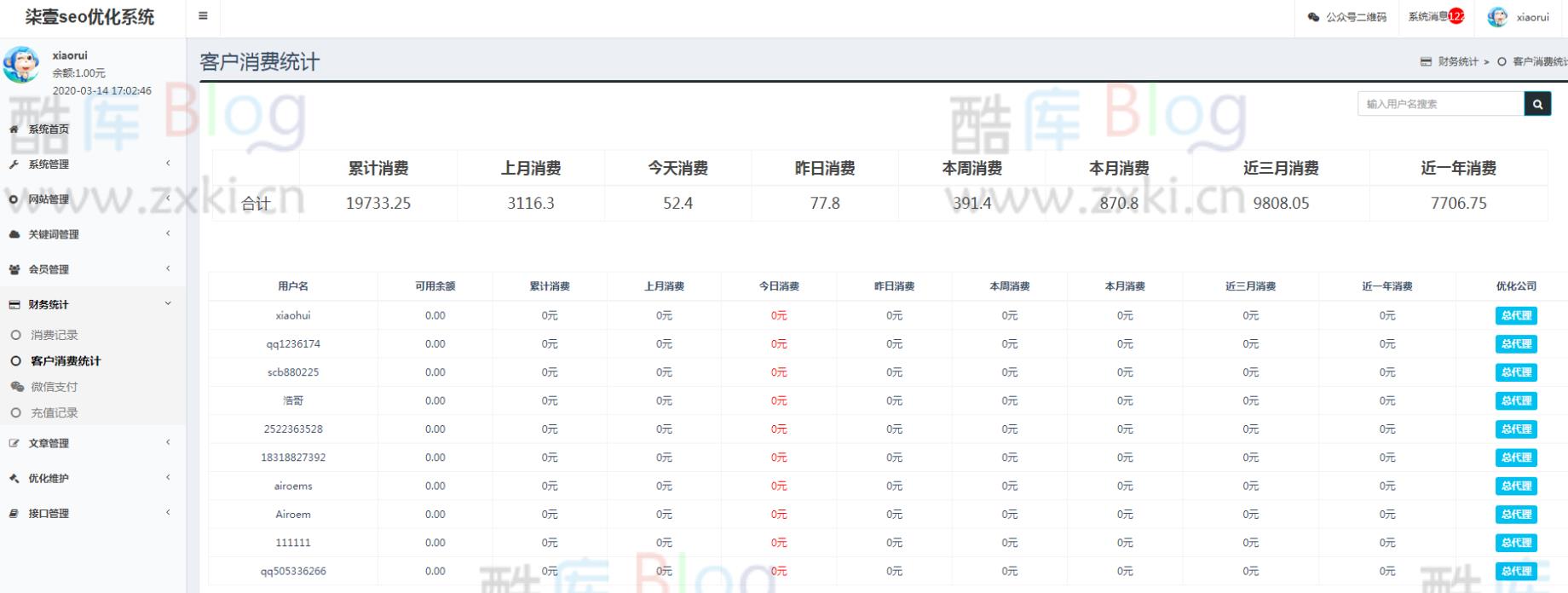Screen dimensions: 1568x593
Task: Click 近一年消费 header in user table
Action: [x=1387, y=286]
